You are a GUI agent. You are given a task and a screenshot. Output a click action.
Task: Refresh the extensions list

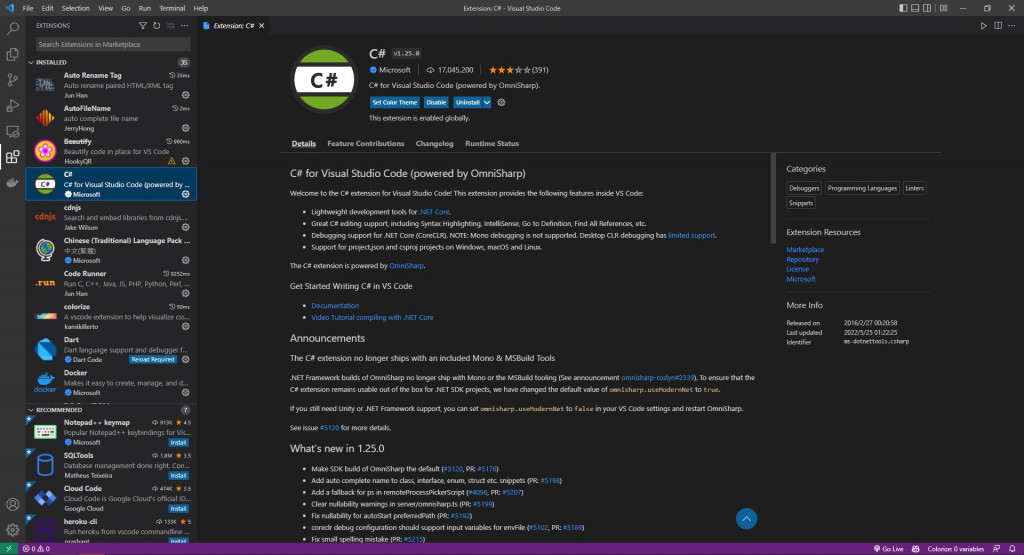point(157,25)
